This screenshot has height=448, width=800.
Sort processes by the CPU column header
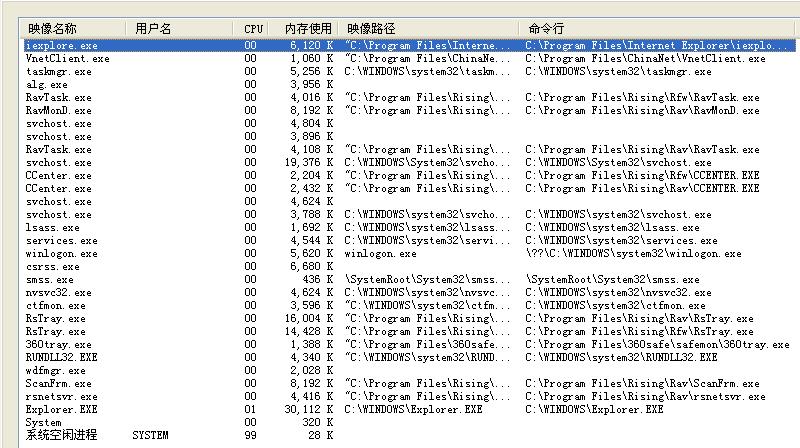(252, 29)
